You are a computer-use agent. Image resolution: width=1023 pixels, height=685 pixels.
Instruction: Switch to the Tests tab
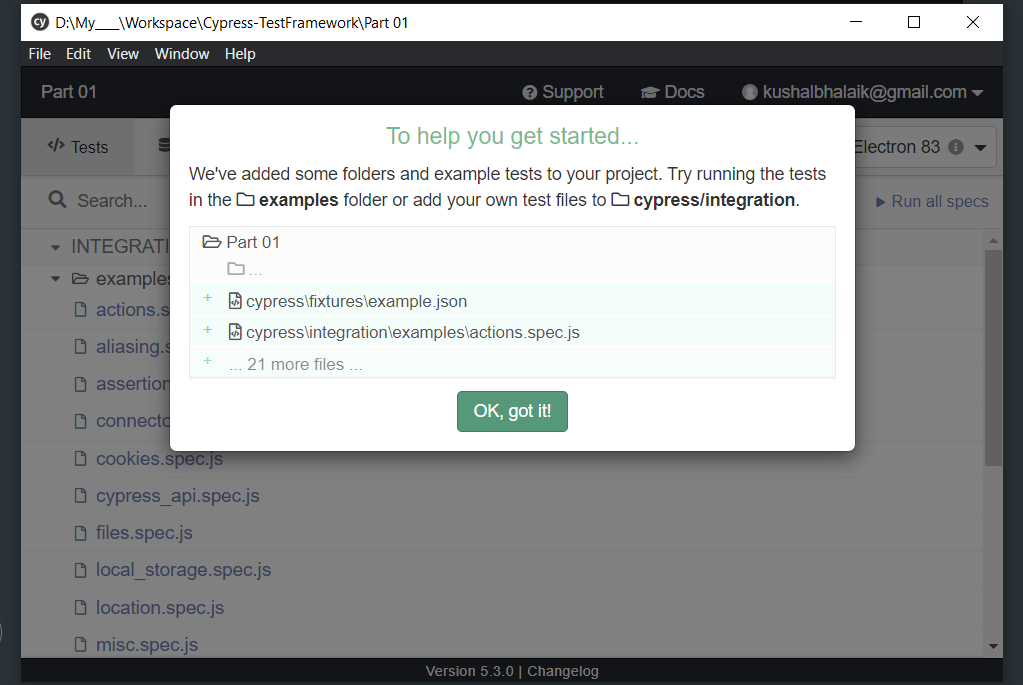[78, 147]
